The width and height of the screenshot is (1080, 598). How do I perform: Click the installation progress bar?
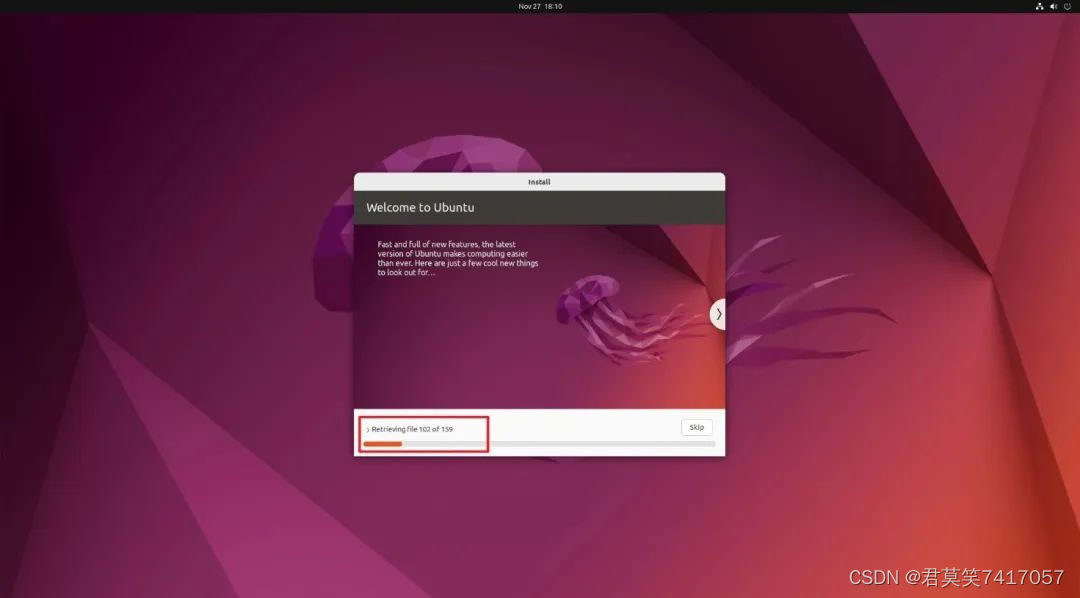point(539,444)
